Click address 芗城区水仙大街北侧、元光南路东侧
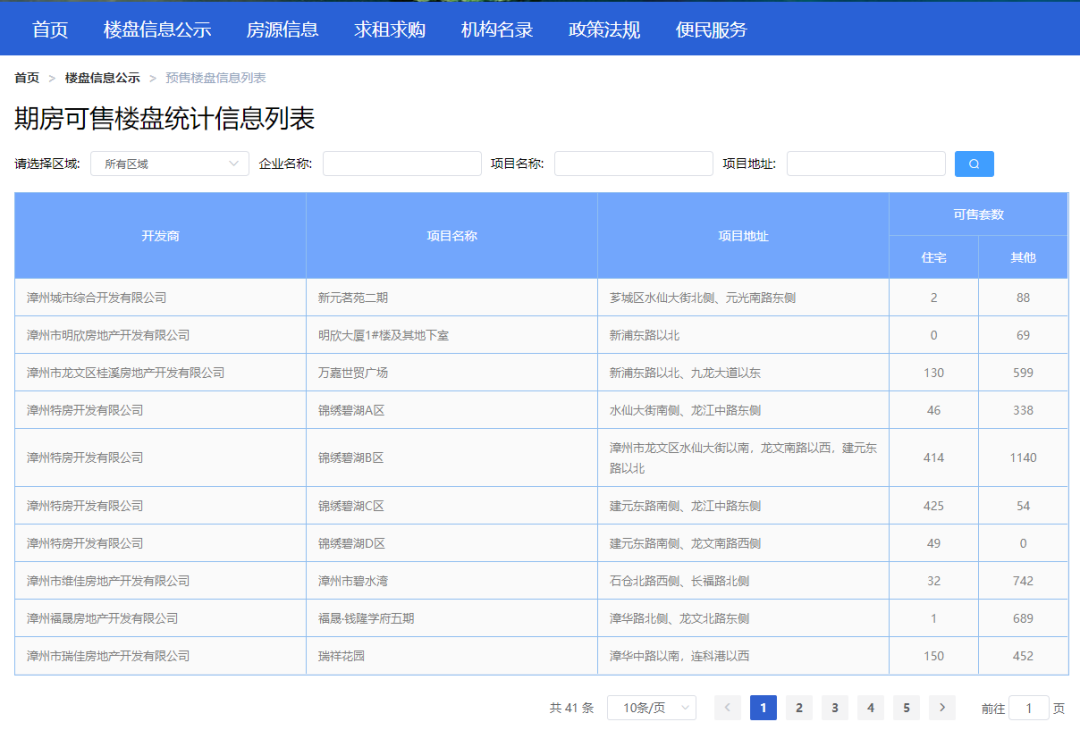 pyautogui.click(x=703, y=297)
